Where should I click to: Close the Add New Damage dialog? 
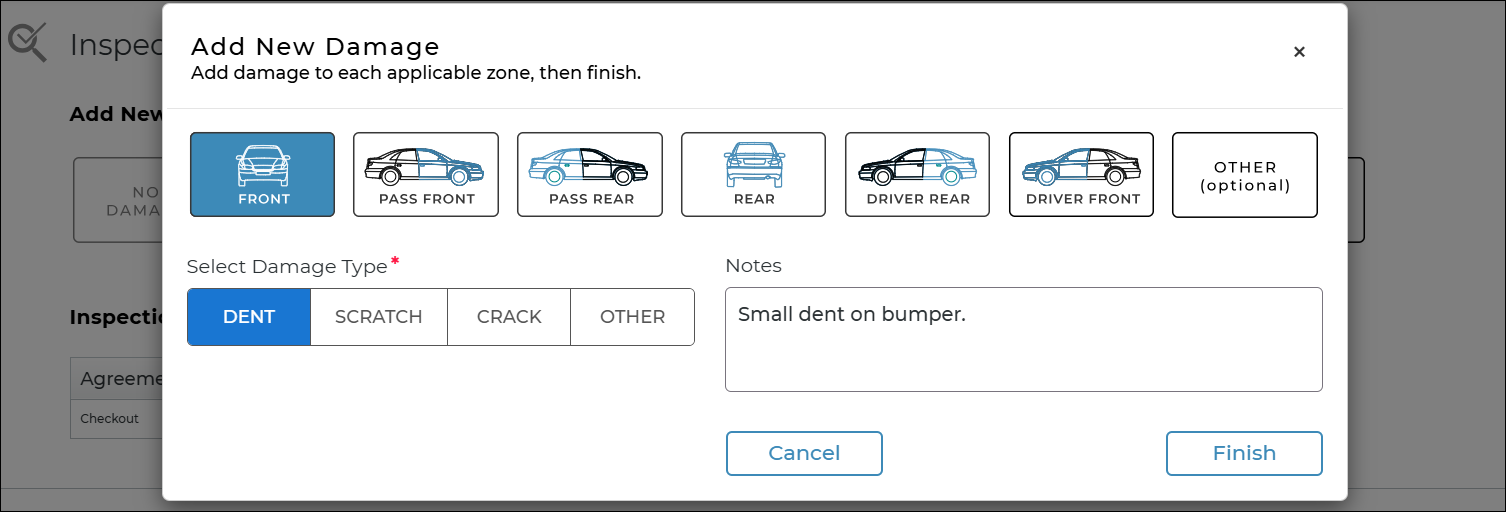(1299, 52)
